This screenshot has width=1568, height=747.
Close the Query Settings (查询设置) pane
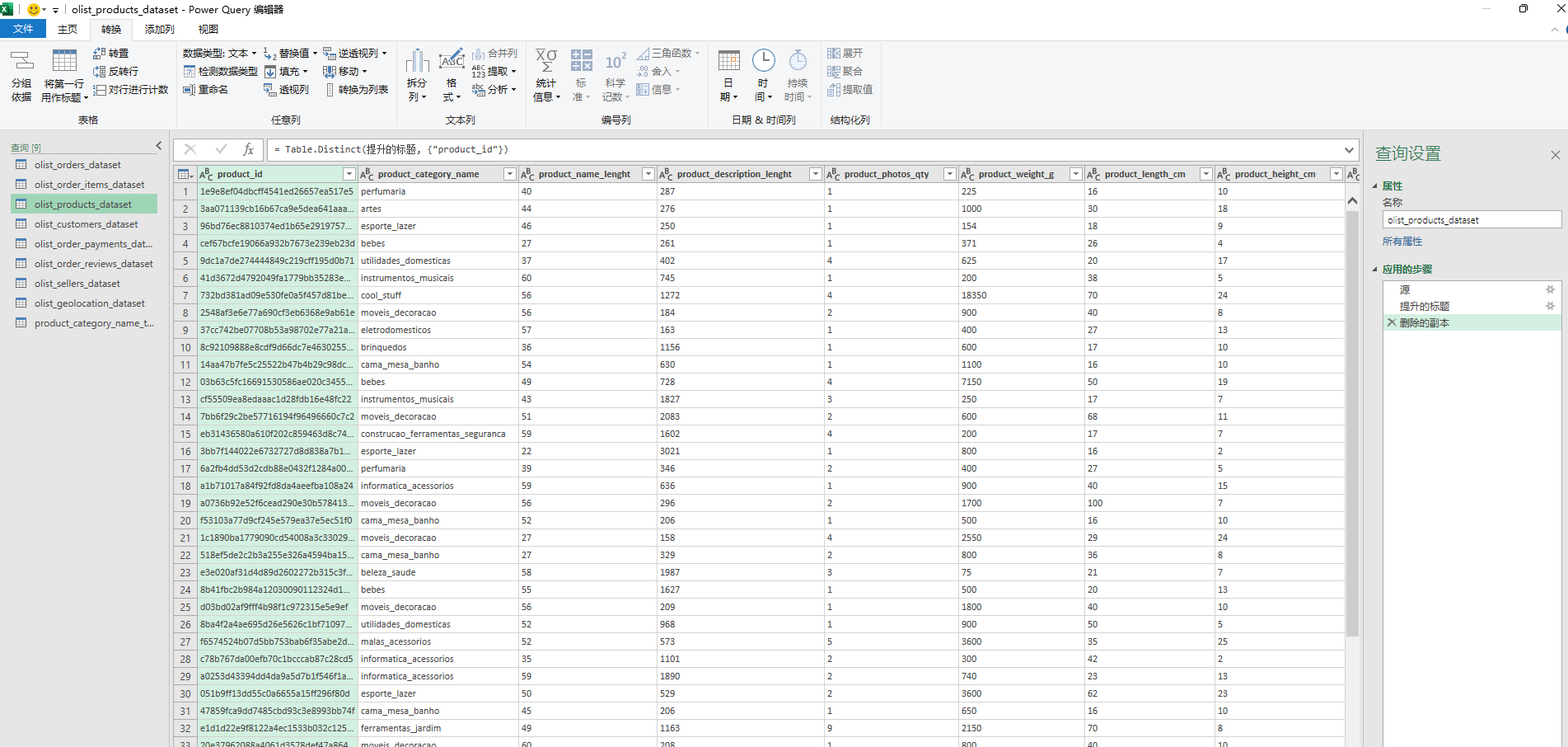pyautogui.click(x=1555, y=154)
